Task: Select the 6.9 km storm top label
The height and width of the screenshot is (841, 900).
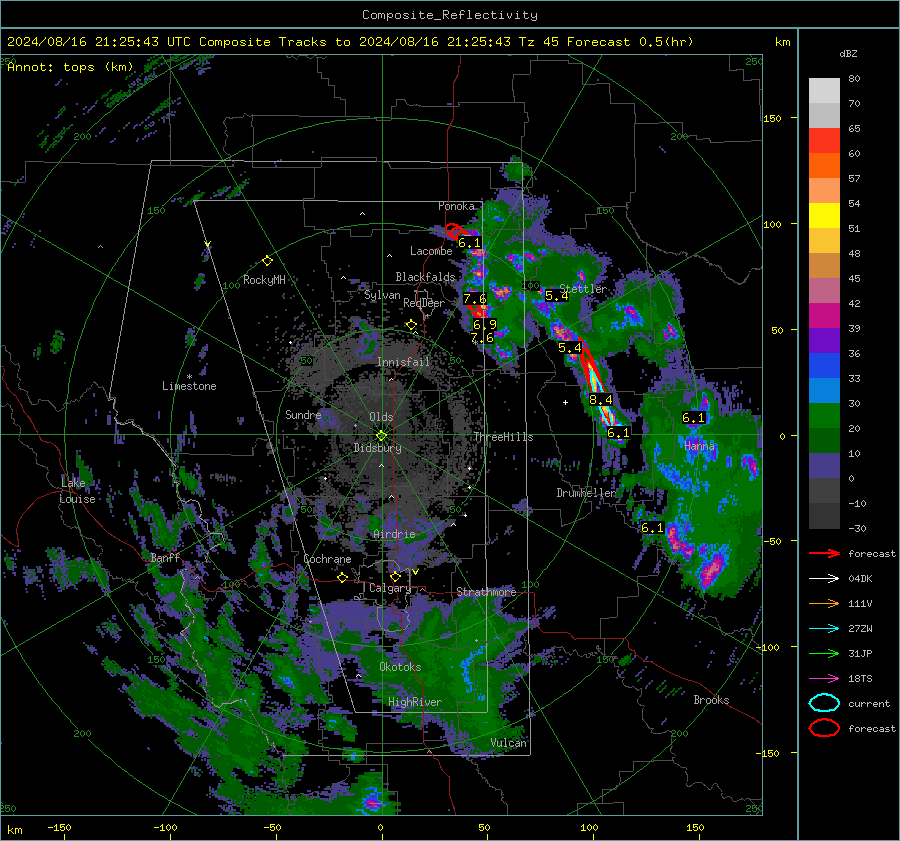Action: pyautogui.click(x=485, y=325)
